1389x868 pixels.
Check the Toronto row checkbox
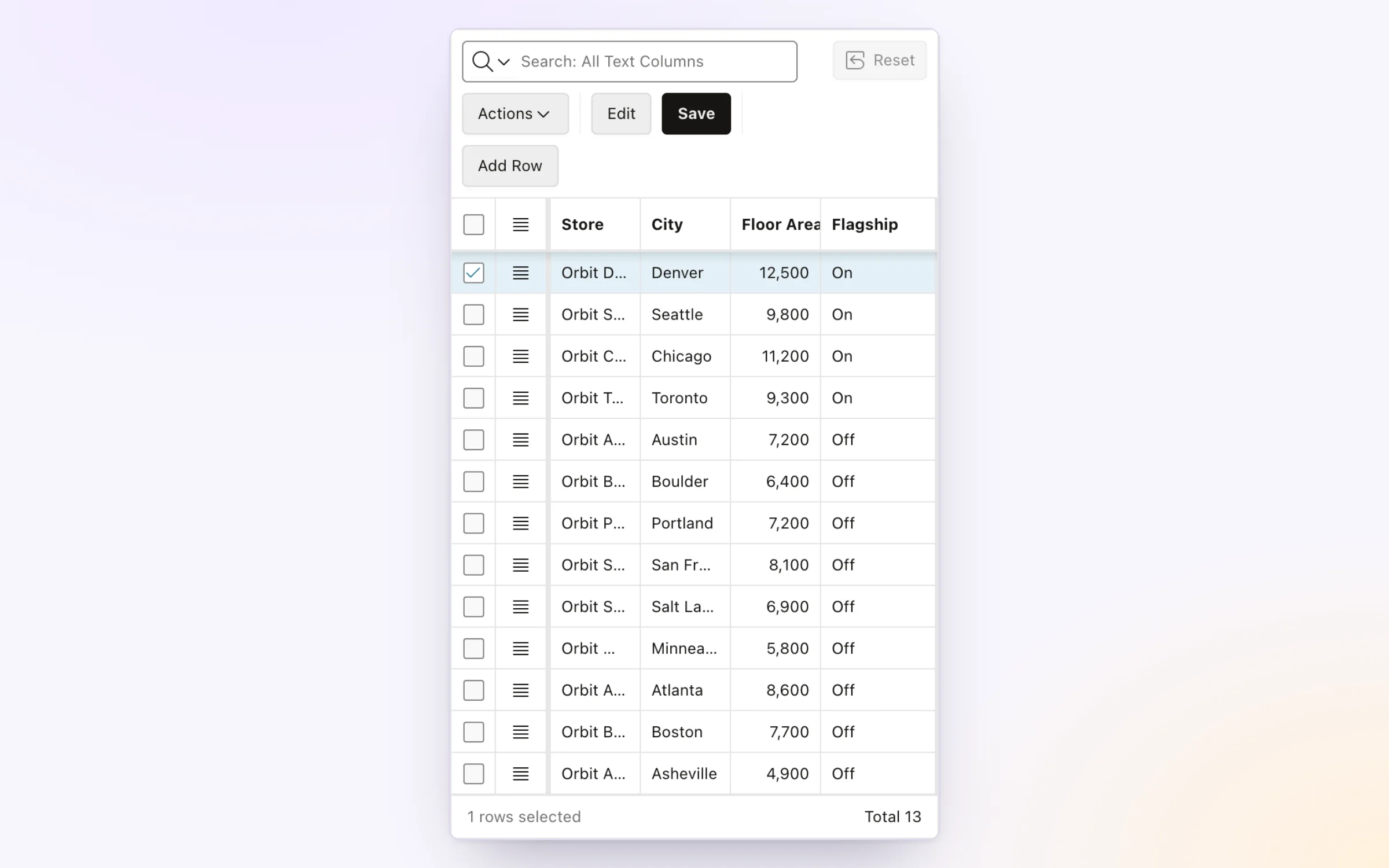pos(473,398)
